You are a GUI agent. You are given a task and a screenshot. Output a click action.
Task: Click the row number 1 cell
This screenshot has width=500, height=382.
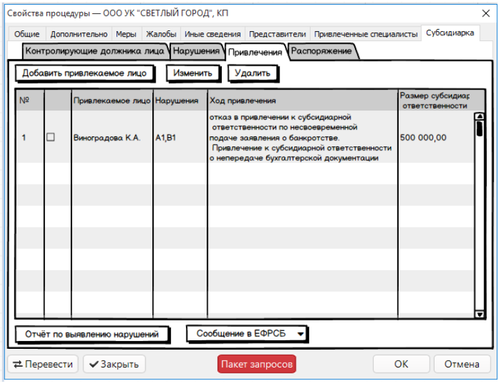click(x=30, y=137)
